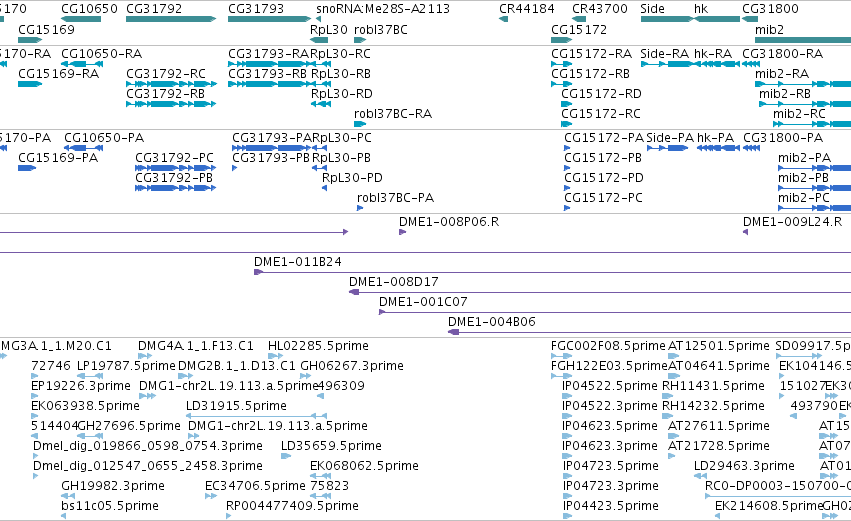851x521 pixels.
Task: Open EST FGC002F08.5prime
Action: pyautogui.click(x=608, y=346)
